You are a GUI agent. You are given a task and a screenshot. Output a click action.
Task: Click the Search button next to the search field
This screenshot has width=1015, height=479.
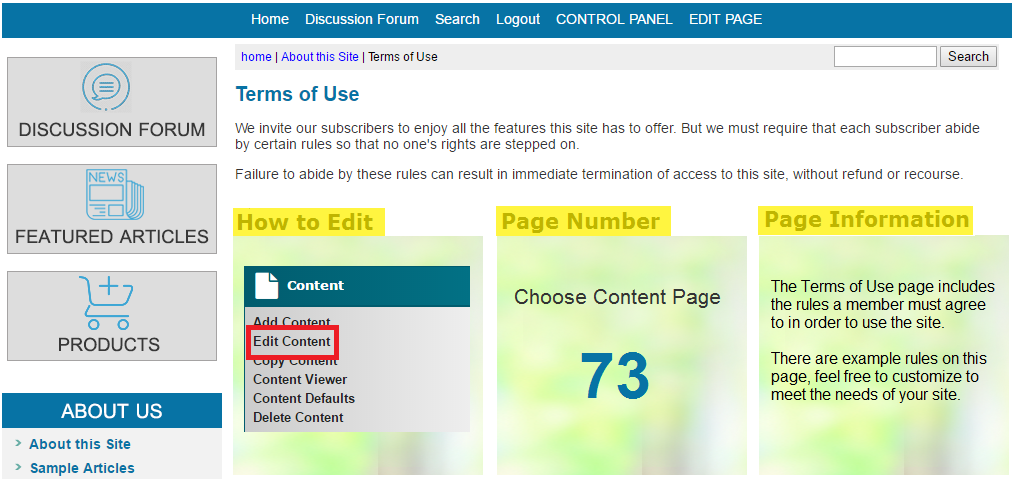click(x=968, y=56)
